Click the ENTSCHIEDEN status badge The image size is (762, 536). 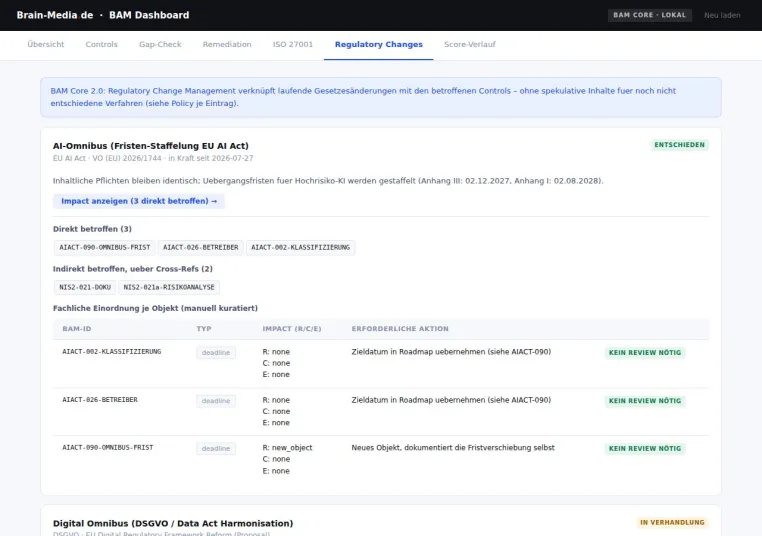pos(679,145)
